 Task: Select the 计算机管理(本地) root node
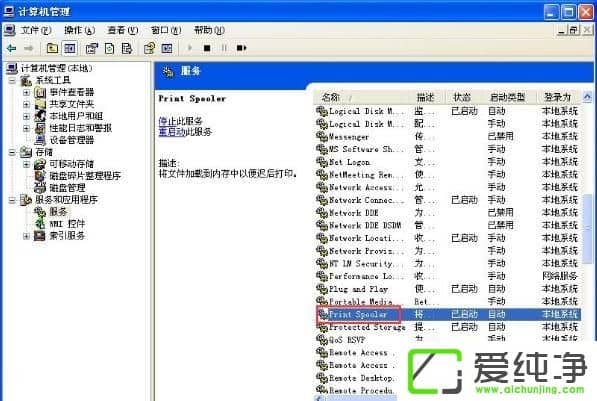(56, 68)
